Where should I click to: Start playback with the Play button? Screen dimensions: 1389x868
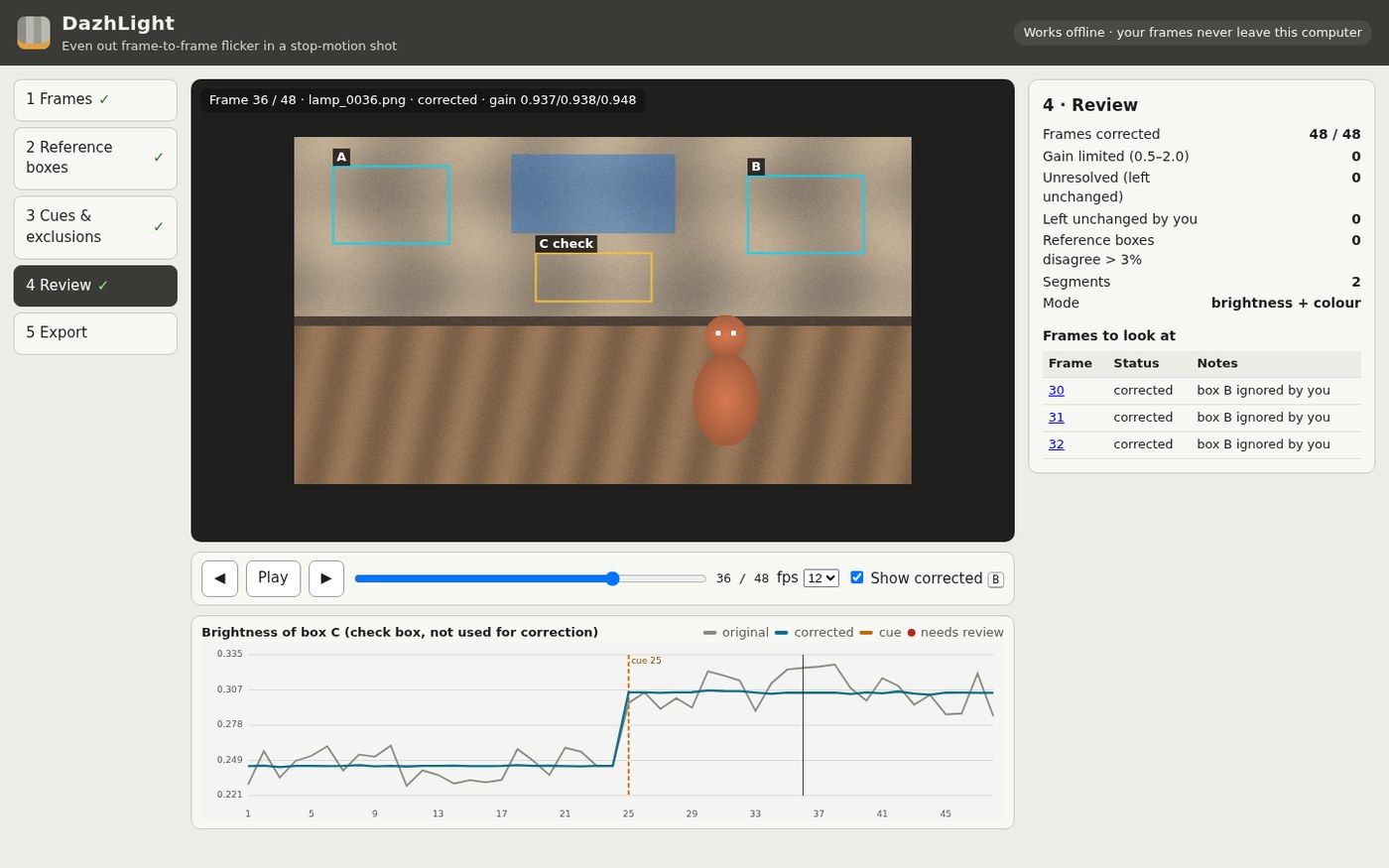[x=273, y=578]
